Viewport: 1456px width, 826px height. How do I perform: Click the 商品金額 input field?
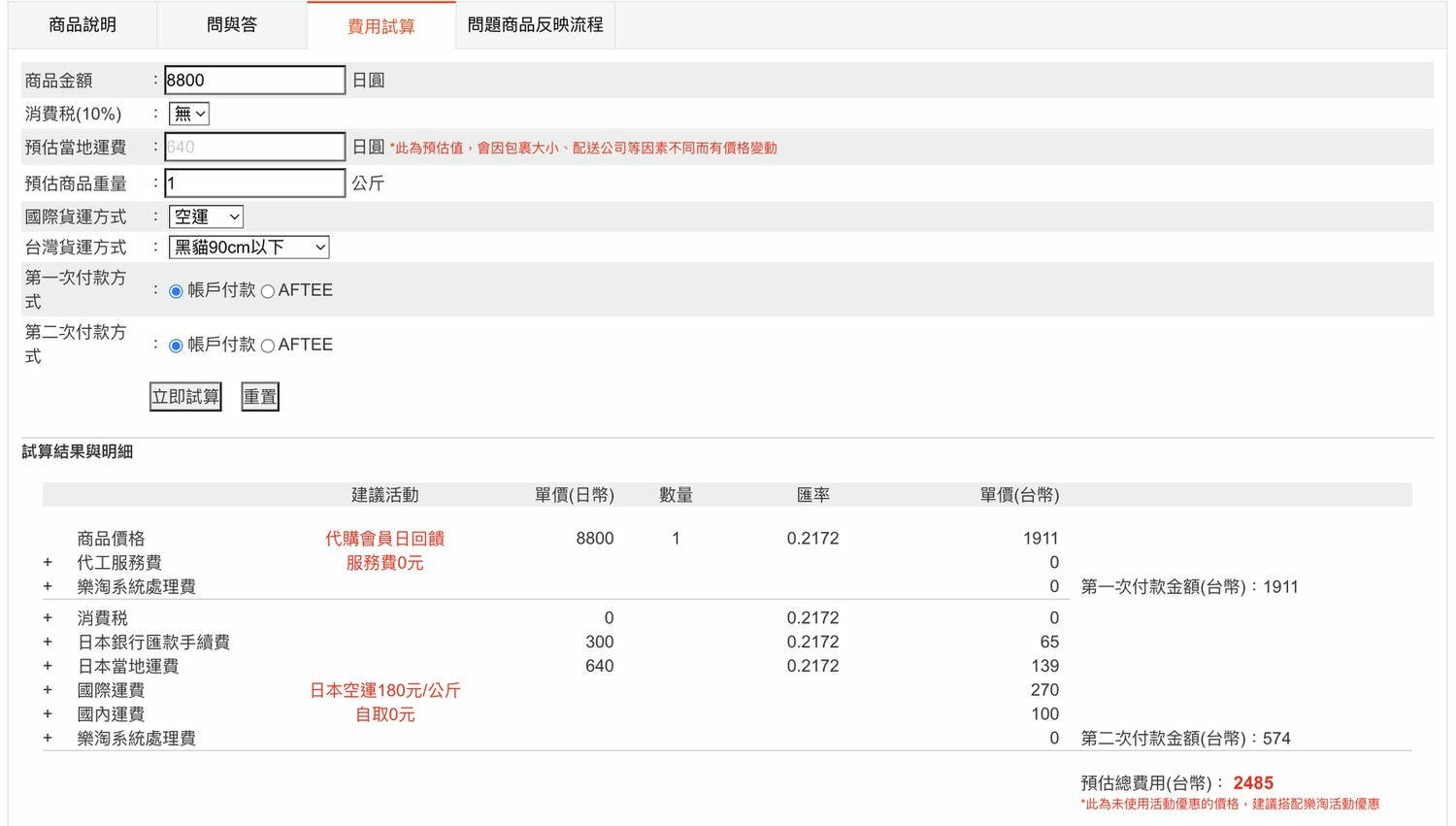[255, 81]
